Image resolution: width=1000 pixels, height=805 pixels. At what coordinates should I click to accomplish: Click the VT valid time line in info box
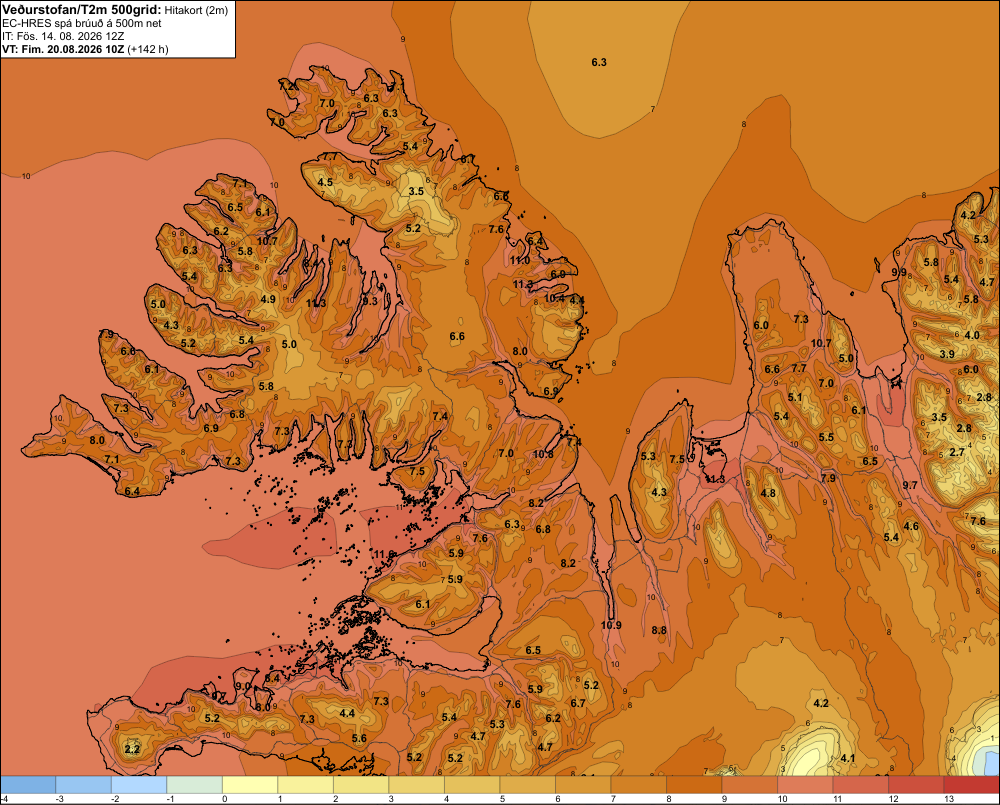click(85, 49)
